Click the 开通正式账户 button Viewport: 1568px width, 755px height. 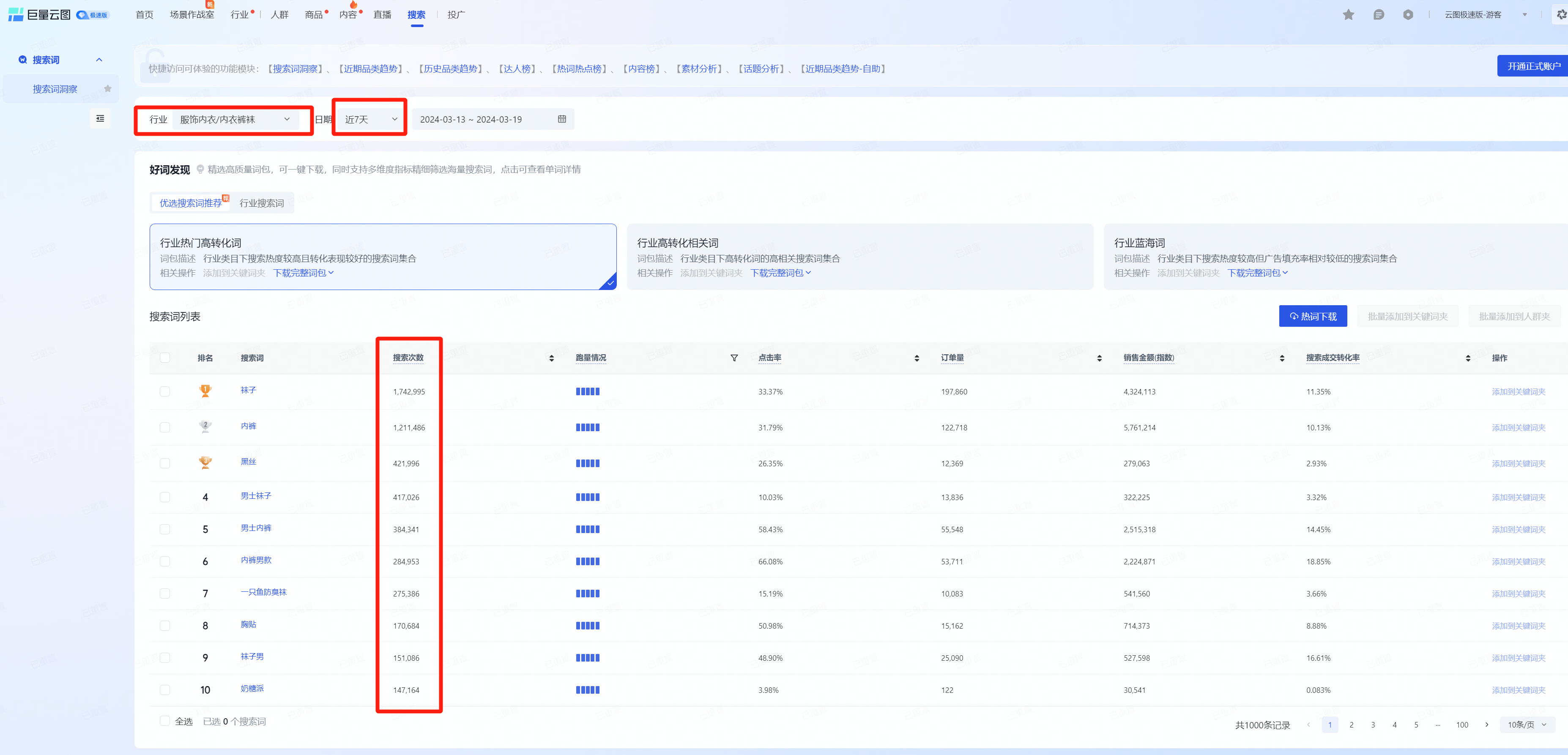click(1533, 66)
